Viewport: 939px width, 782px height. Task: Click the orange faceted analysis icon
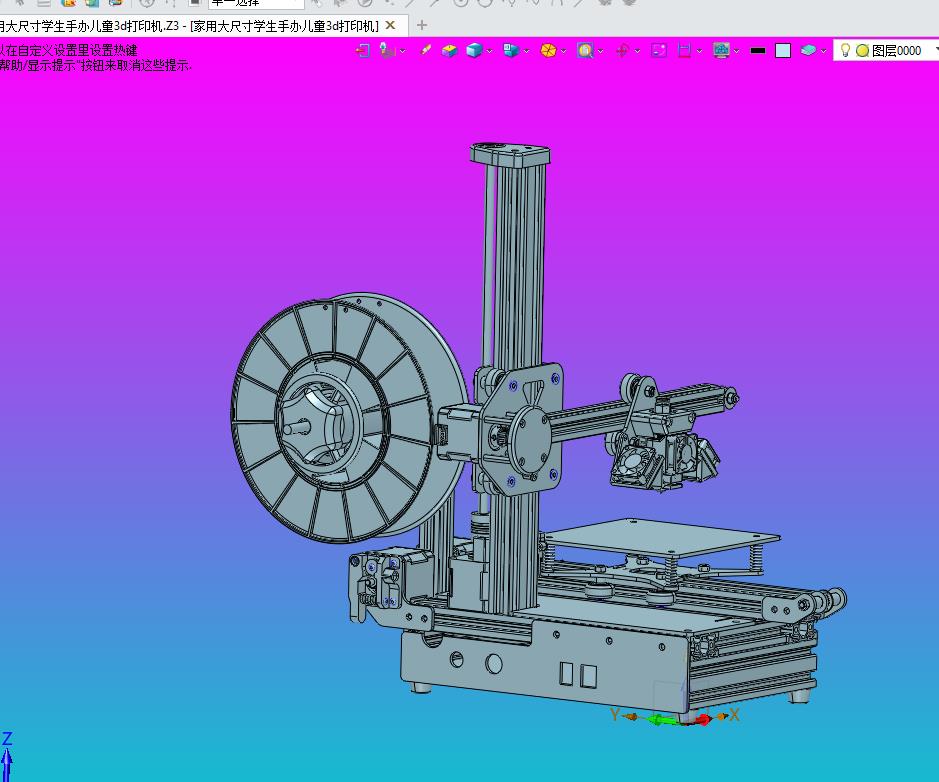click(x=548, y=50)
